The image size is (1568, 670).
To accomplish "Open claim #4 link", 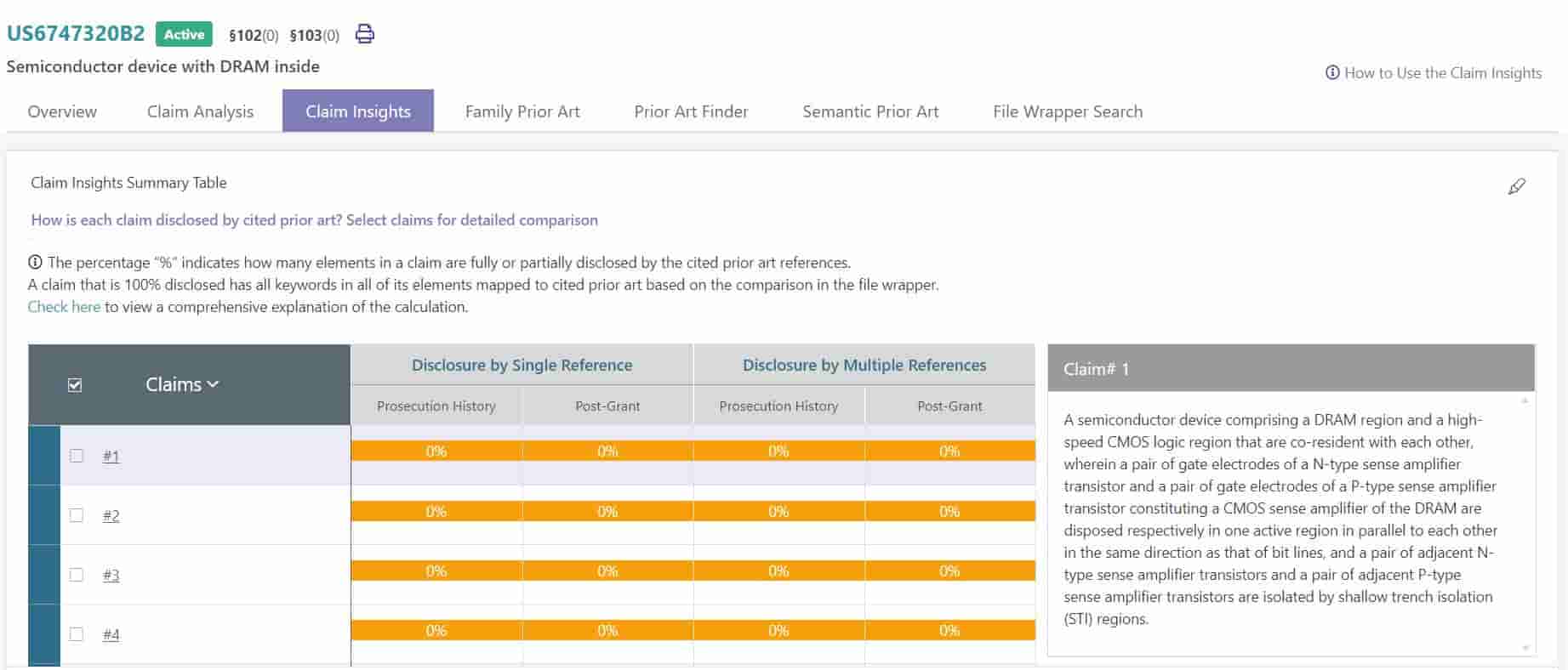I will click(111, 634).
